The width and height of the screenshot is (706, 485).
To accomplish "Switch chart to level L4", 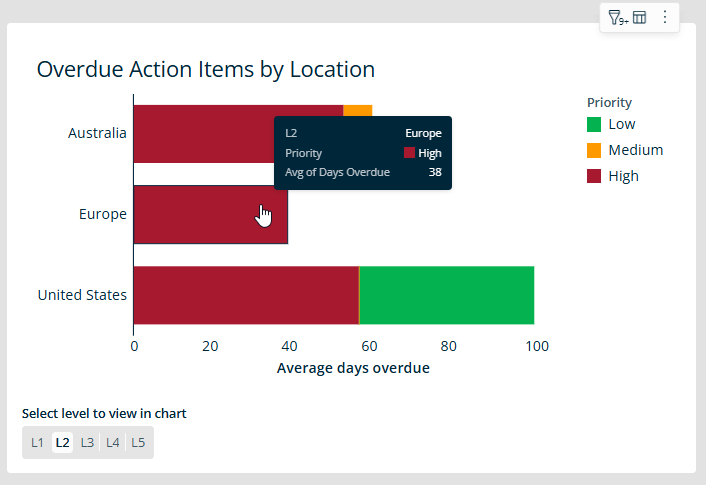I will pos(113,442).
